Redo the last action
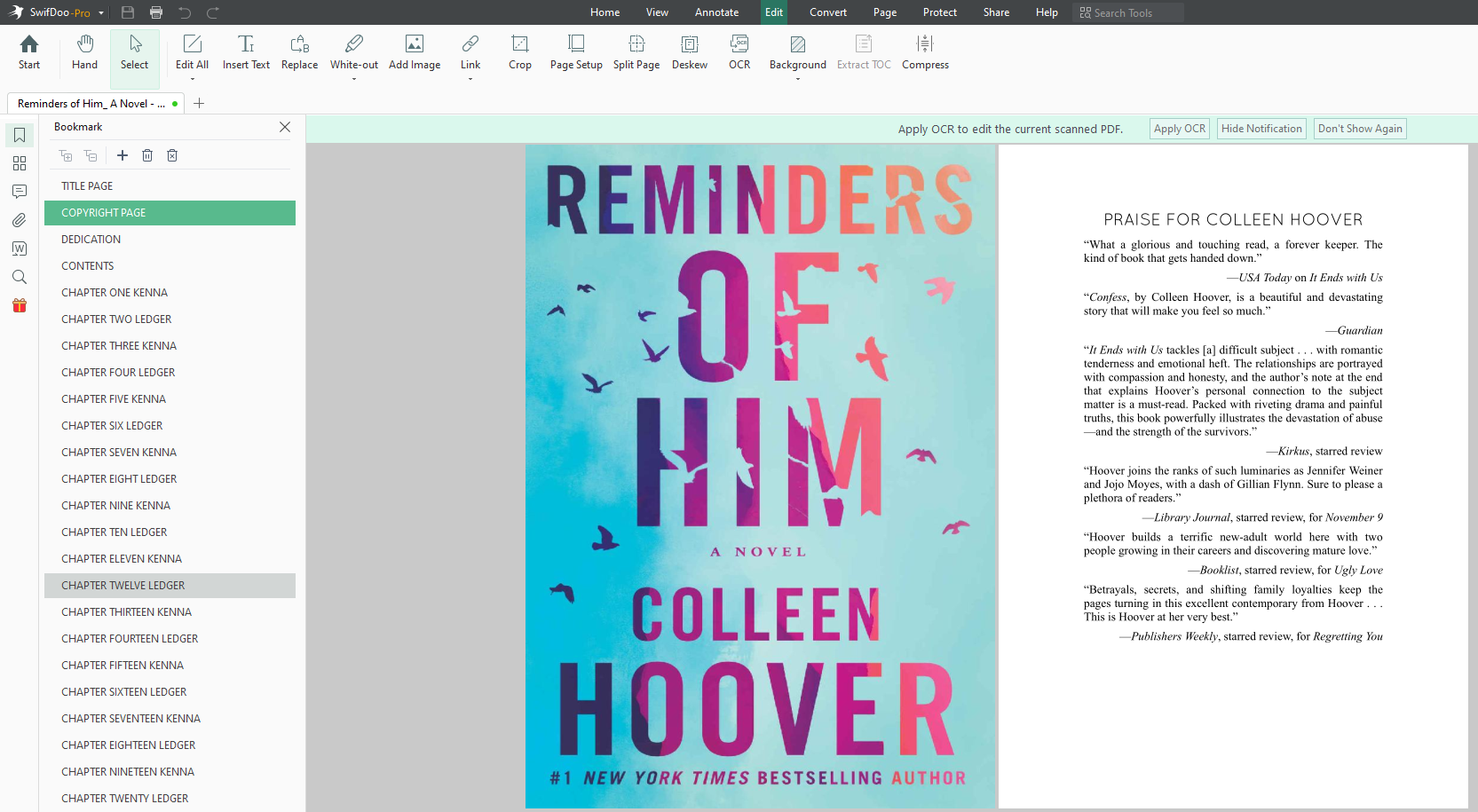 tap(213, 12)
